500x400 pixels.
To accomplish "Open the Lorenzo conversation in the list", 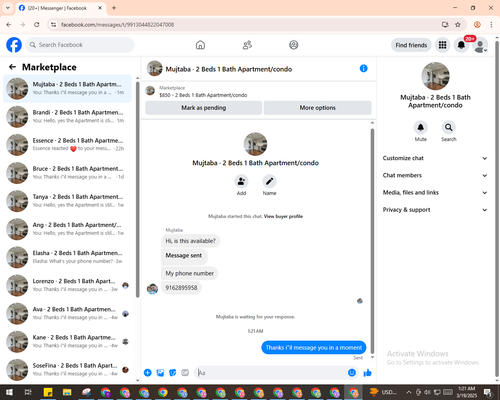I will coord(68,285).
